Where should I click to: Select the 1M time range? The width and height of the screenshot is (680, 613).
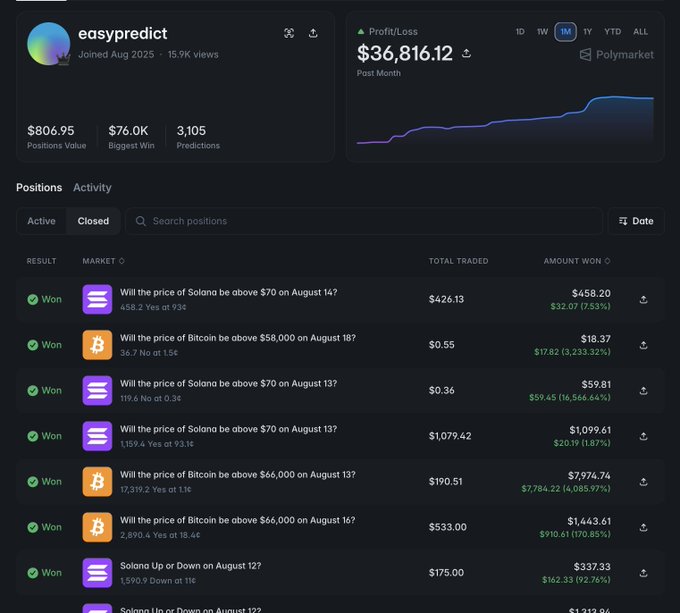tap(566, 32)
